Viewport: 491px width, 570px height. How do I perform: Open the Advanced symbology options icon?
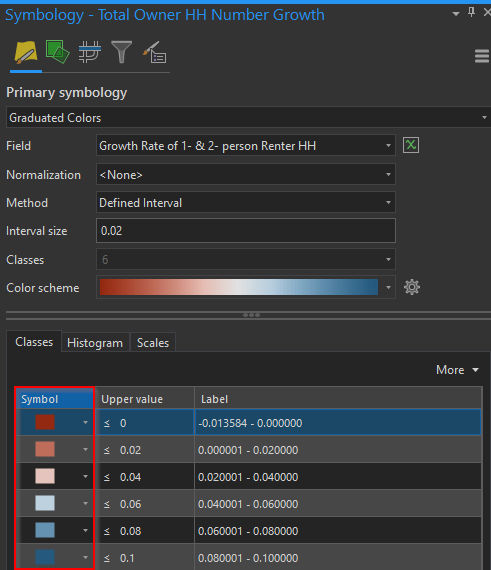(154, 53)
